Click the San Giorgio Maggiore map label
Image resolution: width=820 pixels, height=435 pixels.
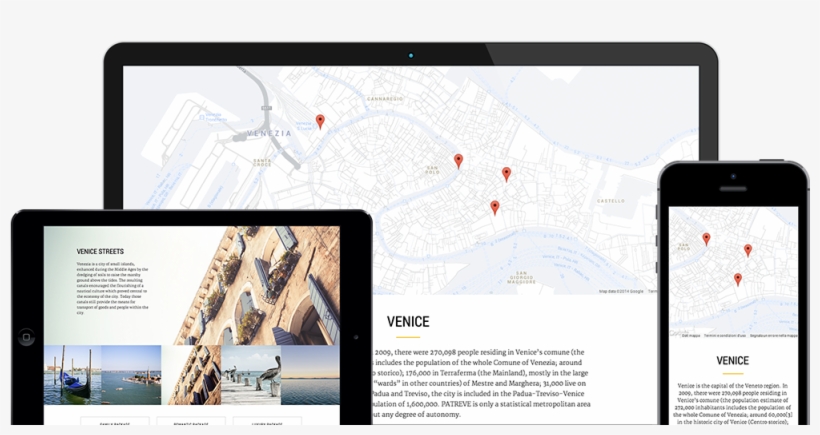click(520, 277)
